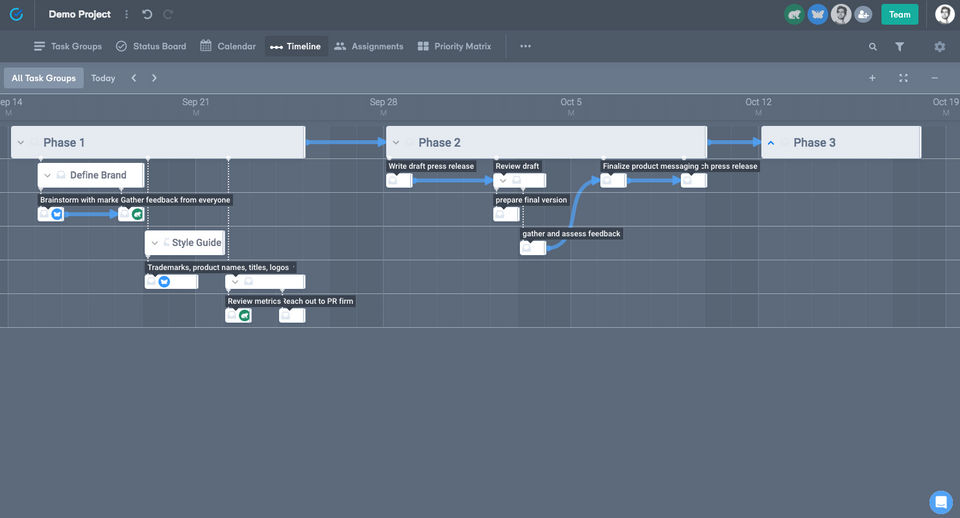Collapse the Style Guide subgroup
Viewport: 960px width, 518px height.
pyautogui.click(x=154, y=242)
